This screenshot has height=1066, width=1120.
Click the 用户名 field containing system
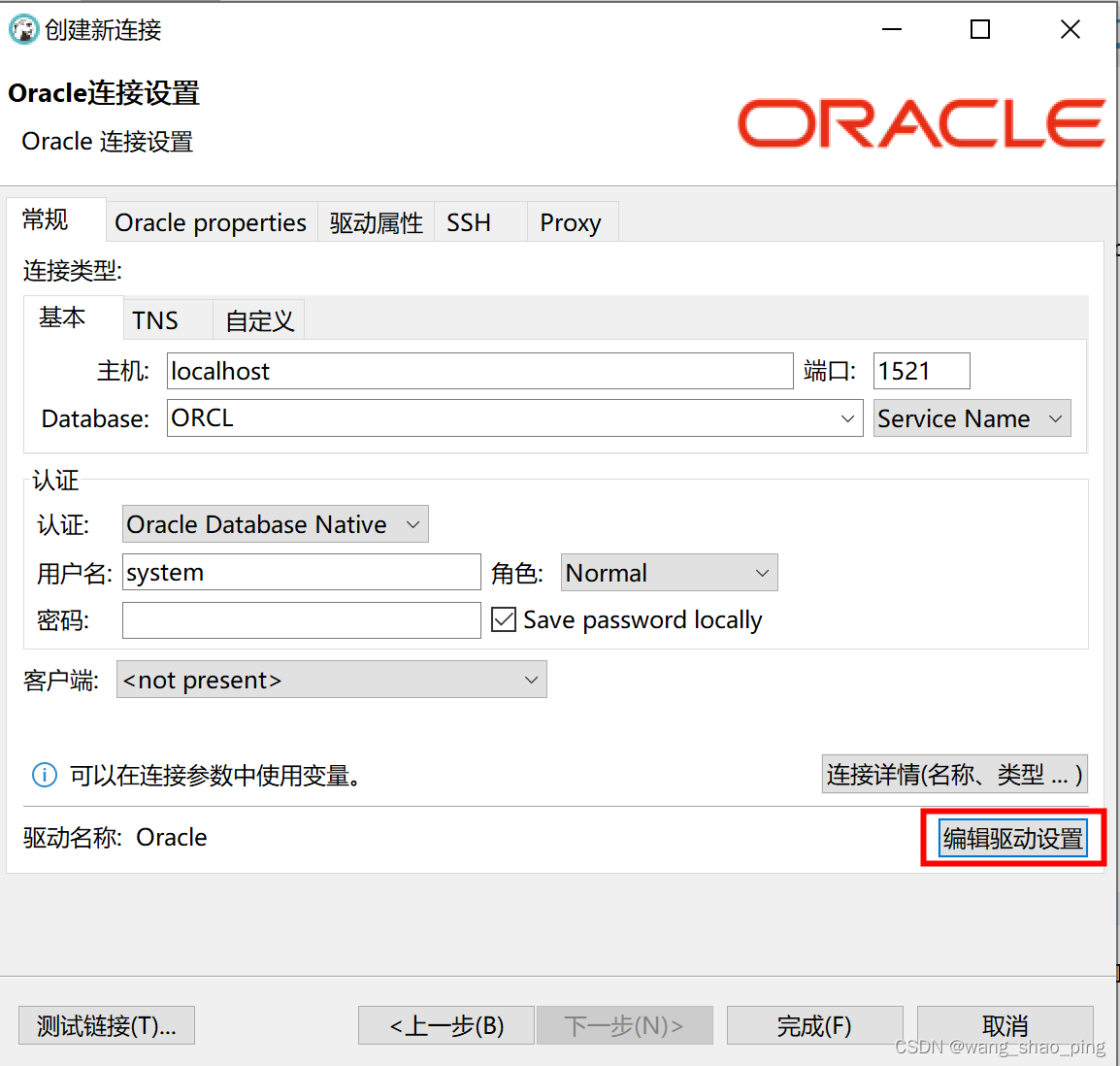(302, 572)
